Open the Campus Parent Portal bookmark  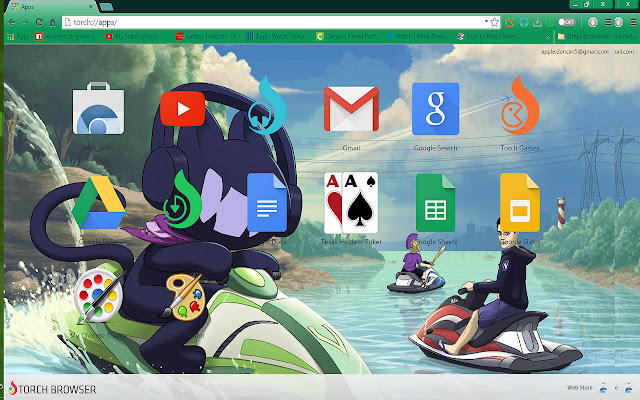[348, 36]
